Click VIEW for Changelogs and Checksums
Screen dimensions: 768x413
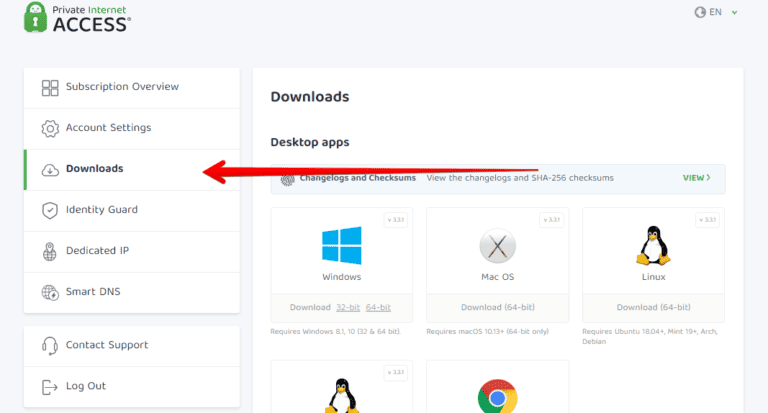(696, 178)
